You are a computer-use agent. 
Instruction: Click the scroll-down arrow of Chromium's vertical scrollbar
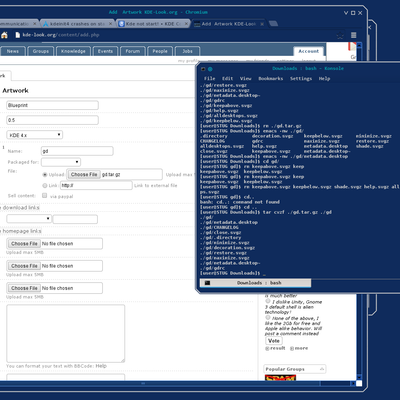[359, 377]
